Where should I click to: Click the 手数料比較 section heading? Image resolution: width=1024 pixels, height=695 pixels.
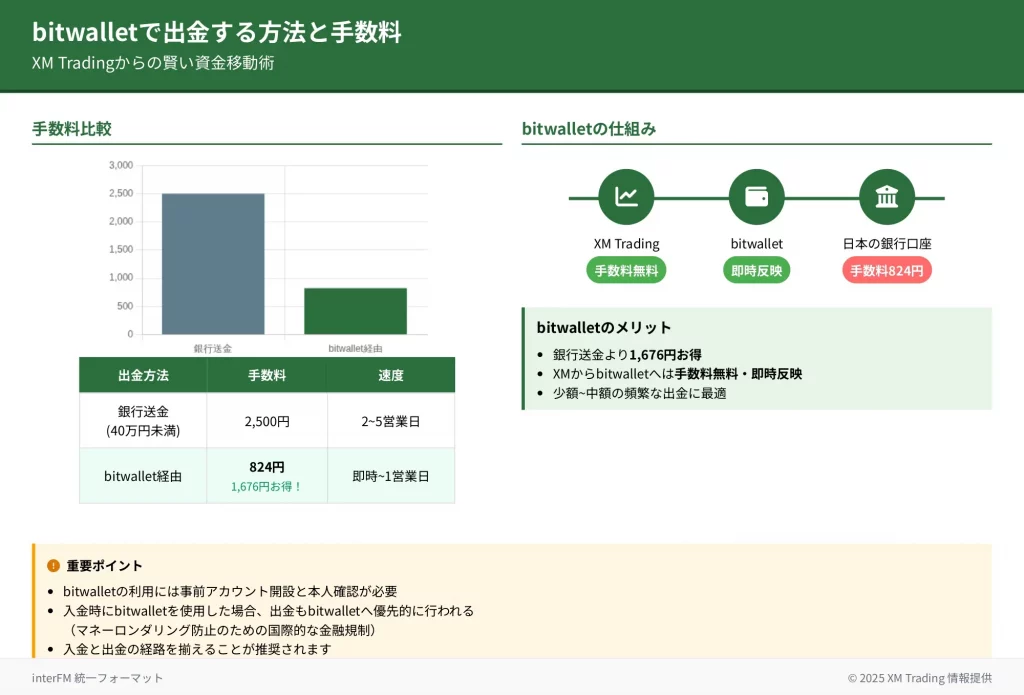click(x=72, y=129)
